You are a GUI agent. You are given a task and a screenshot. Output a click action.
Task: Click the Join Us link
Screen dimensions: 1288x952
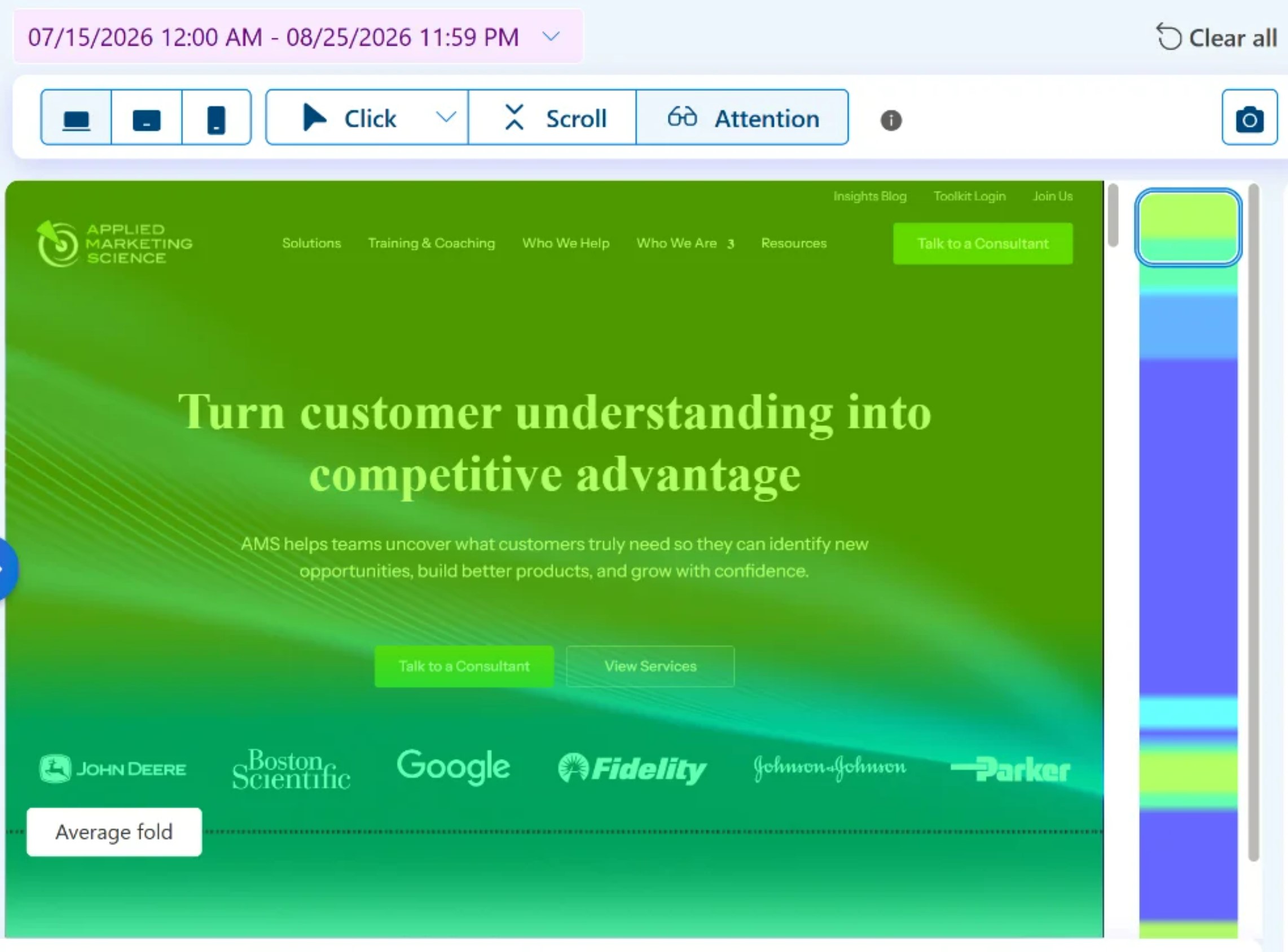[x=1052, y=196]
